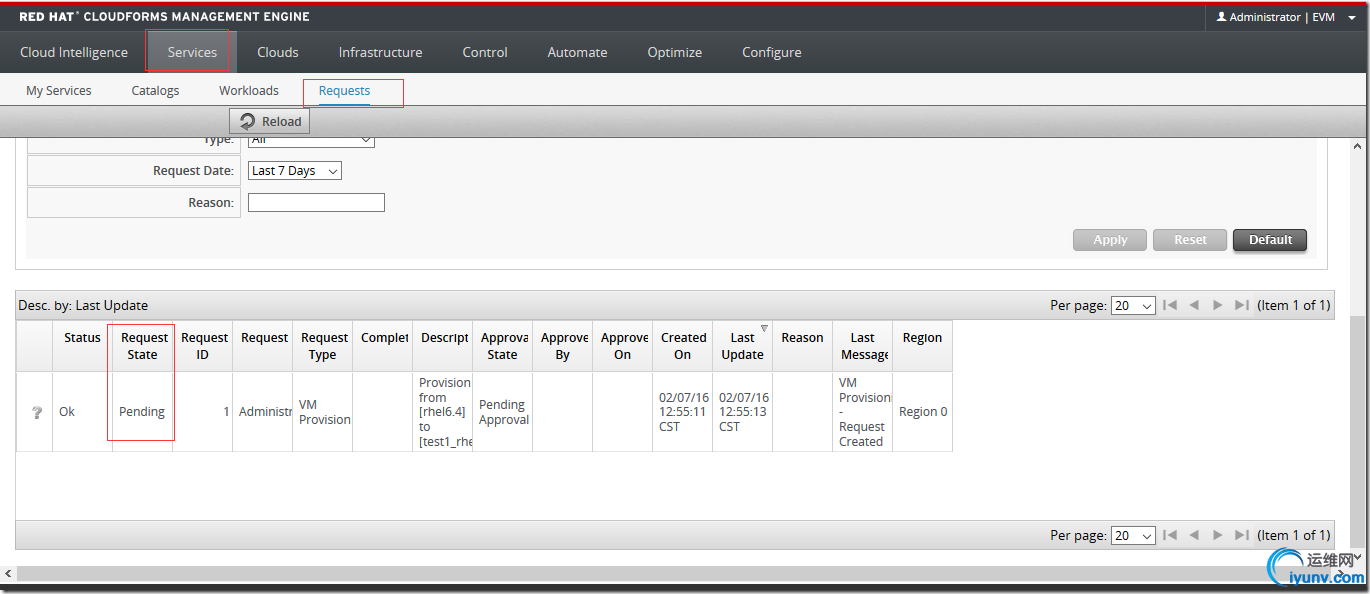Switch to Requests tab
The image size is (1370, 594).
[344, 90]
